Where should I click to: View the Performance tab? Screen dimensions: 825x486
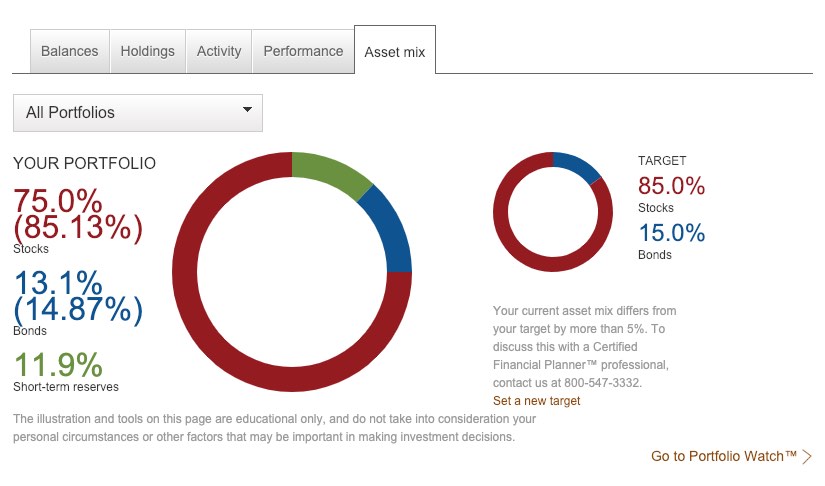[x=303, y=51]
